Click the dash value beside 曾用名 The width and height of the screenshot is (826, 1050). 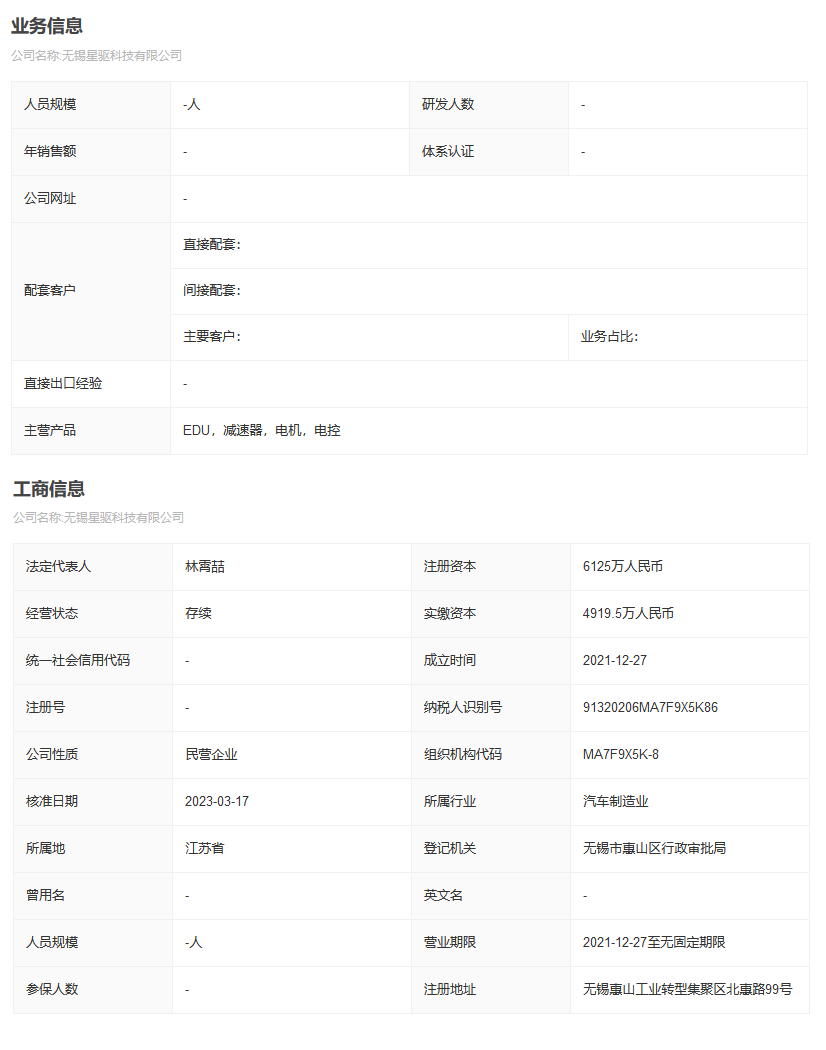188,896
